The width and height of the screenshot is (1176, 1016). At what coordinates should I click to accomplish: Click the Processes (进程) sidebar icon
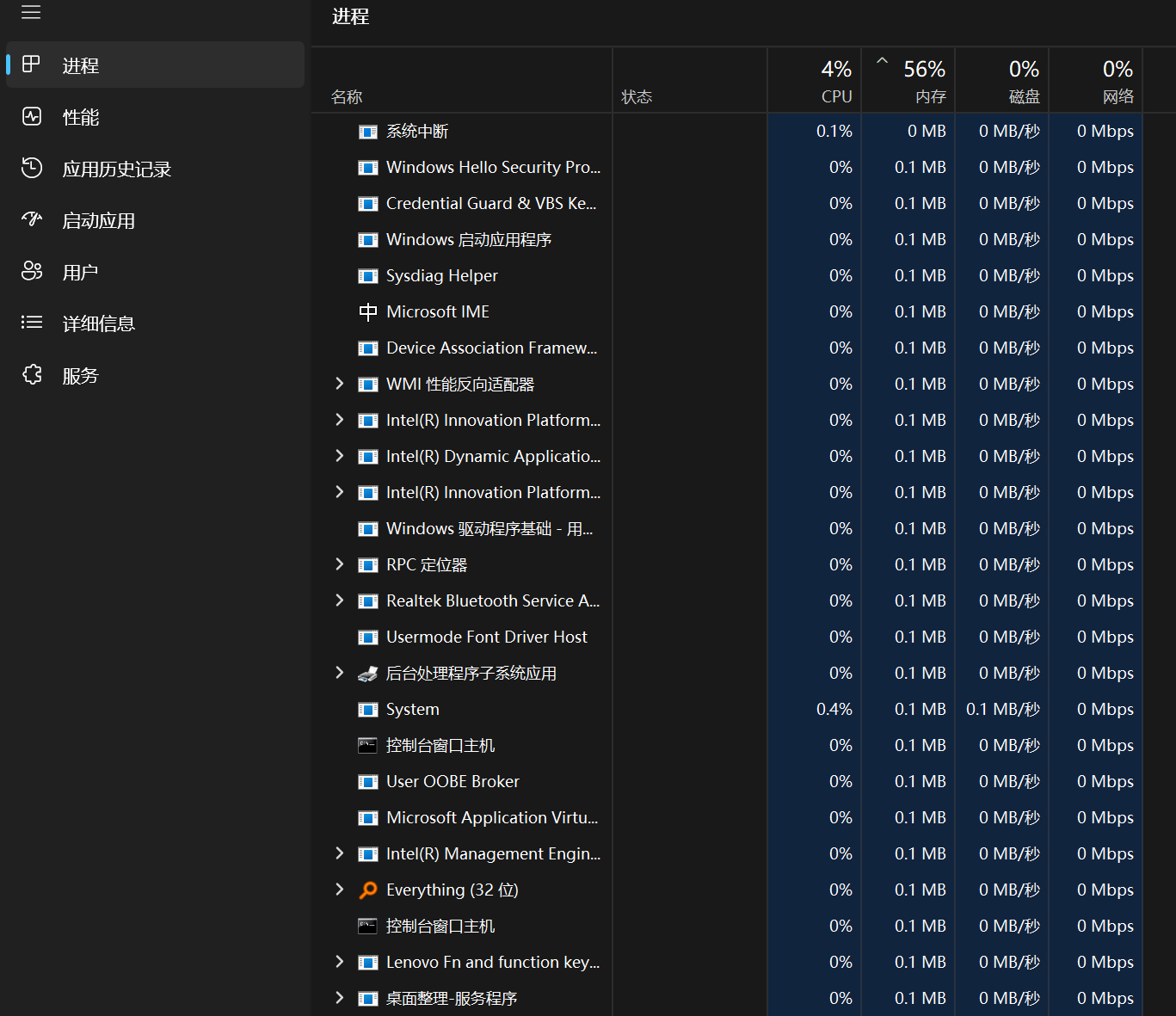point(32,65)
